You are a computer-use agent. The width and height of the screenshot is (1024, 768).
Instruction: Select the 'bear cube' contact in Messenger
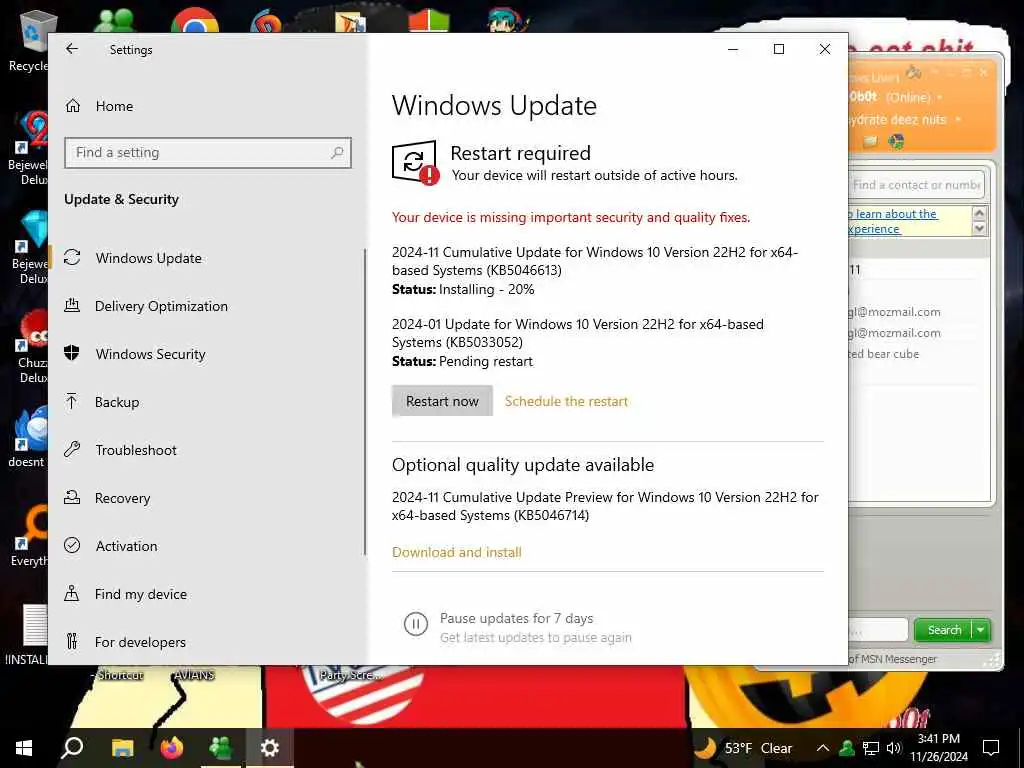884,354
